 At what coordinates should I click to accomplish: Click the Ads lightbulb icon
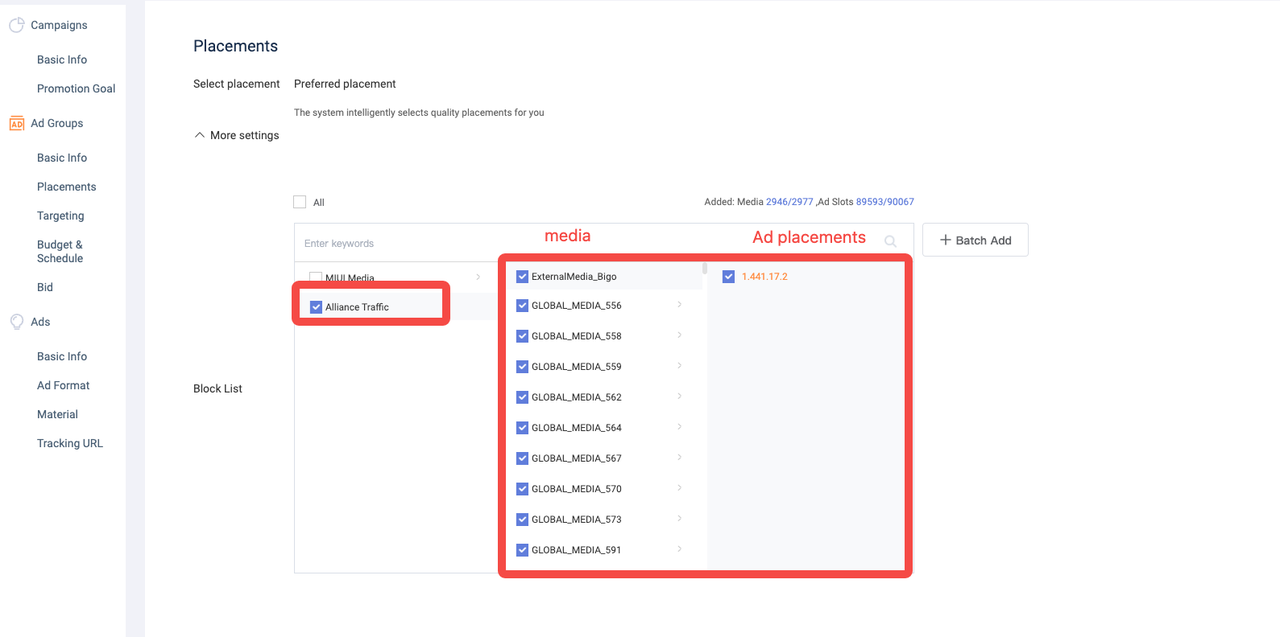pos(16,322)
